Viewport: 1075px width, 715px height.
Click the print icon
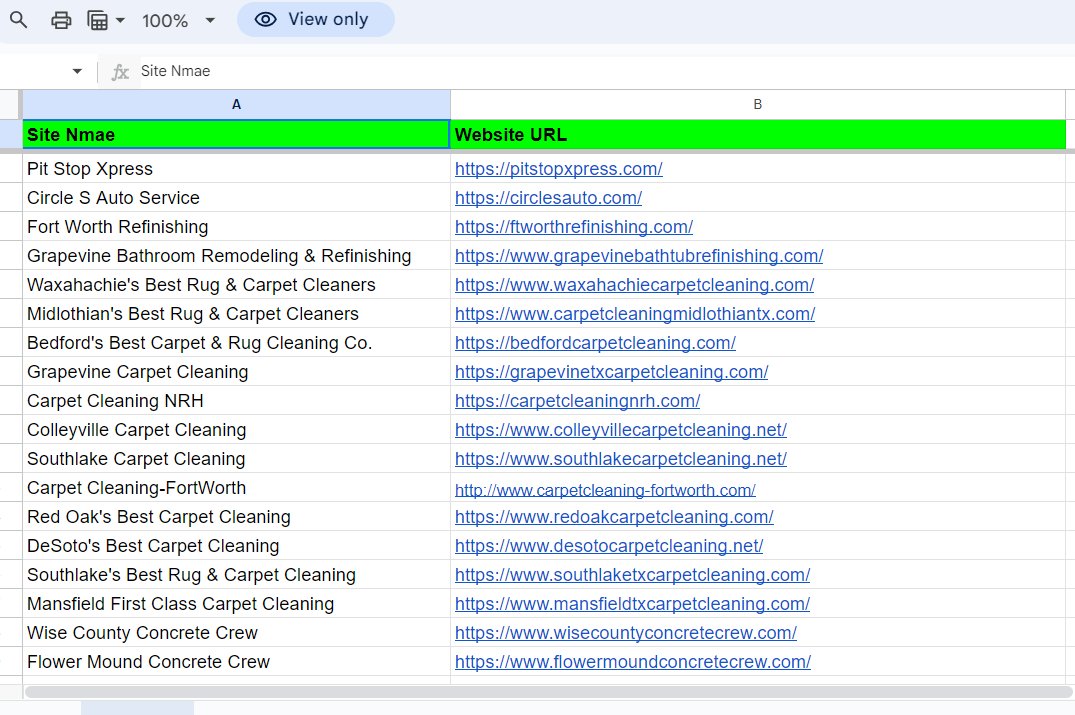(61, 20)
